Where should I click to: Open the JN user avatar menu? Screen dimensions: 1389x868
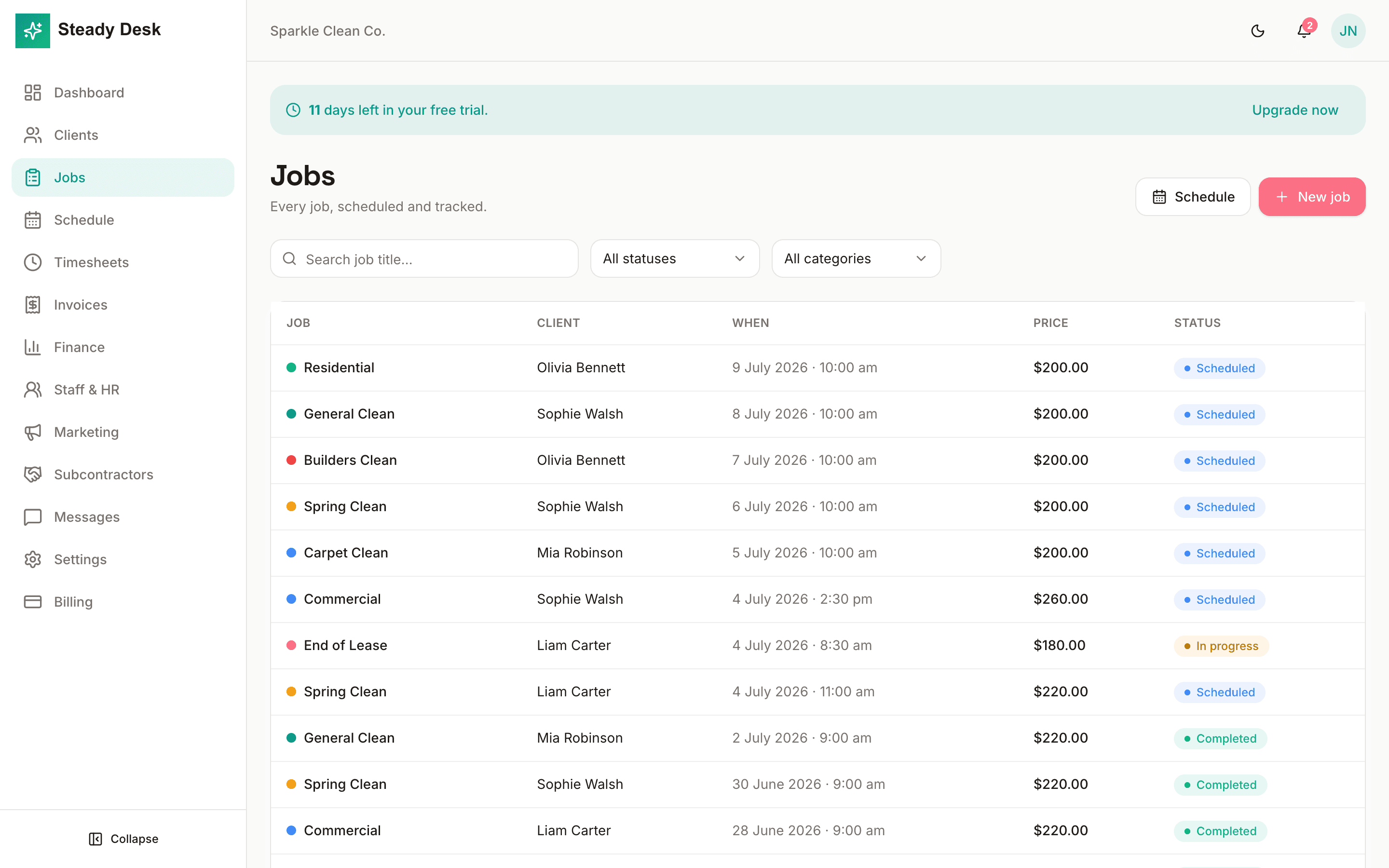coord(1348,31)
